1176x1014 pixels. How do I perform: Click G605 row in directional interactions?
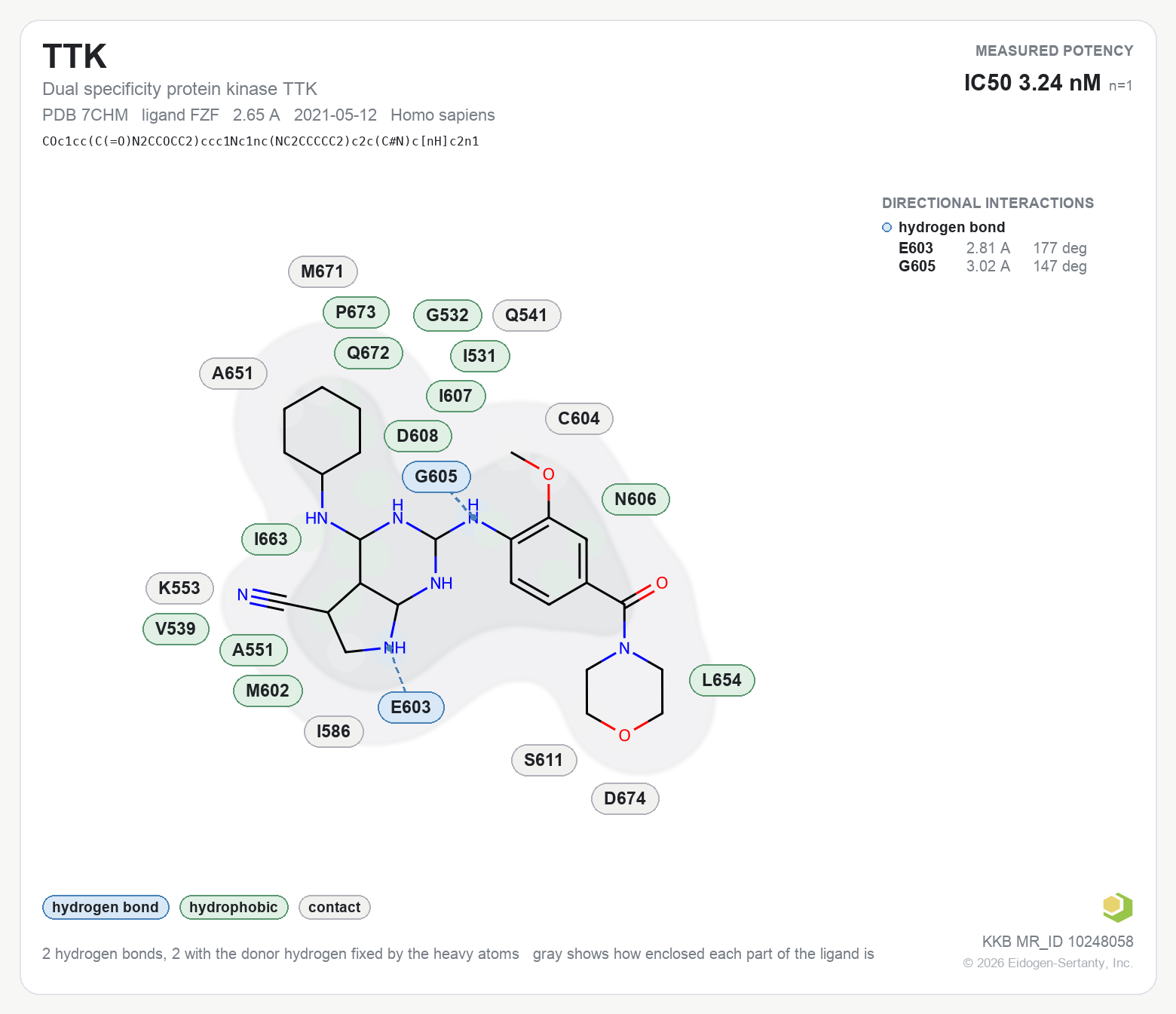click(x=992, y=266)
